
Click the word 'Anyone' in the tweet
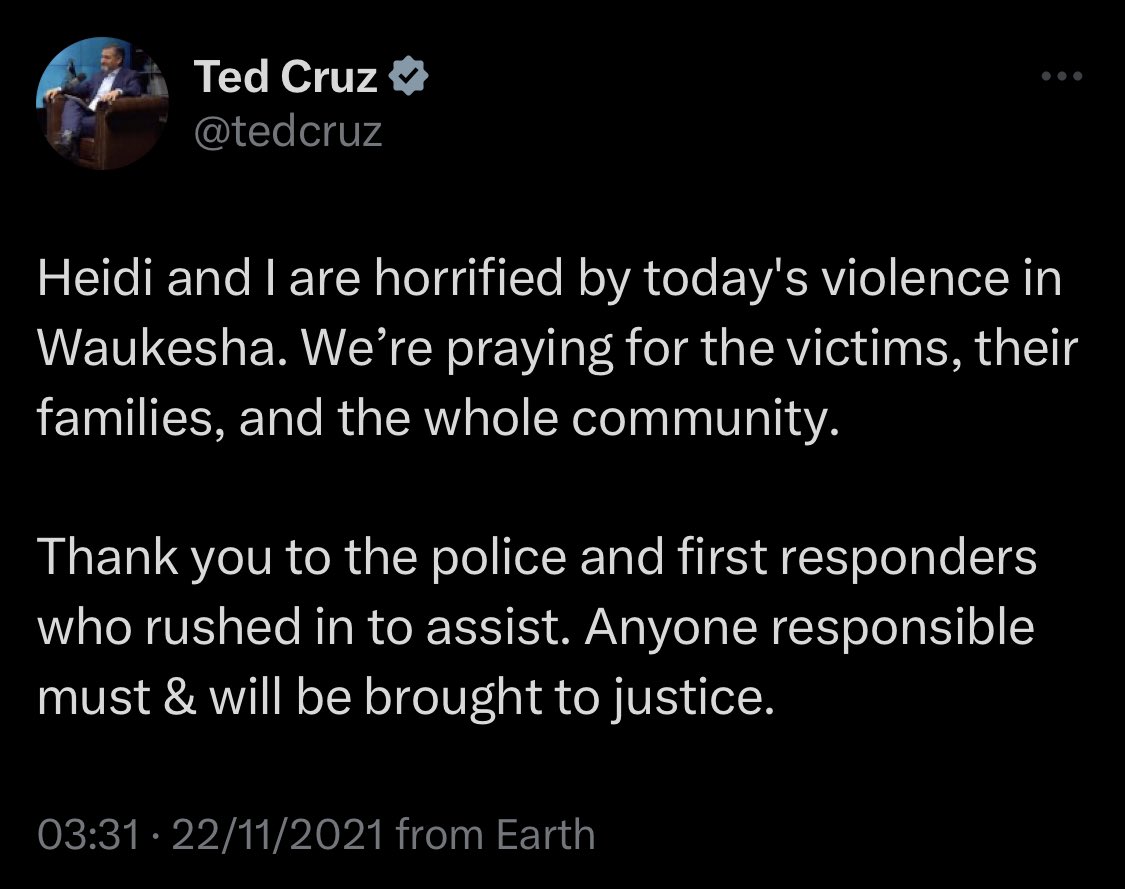671,629
